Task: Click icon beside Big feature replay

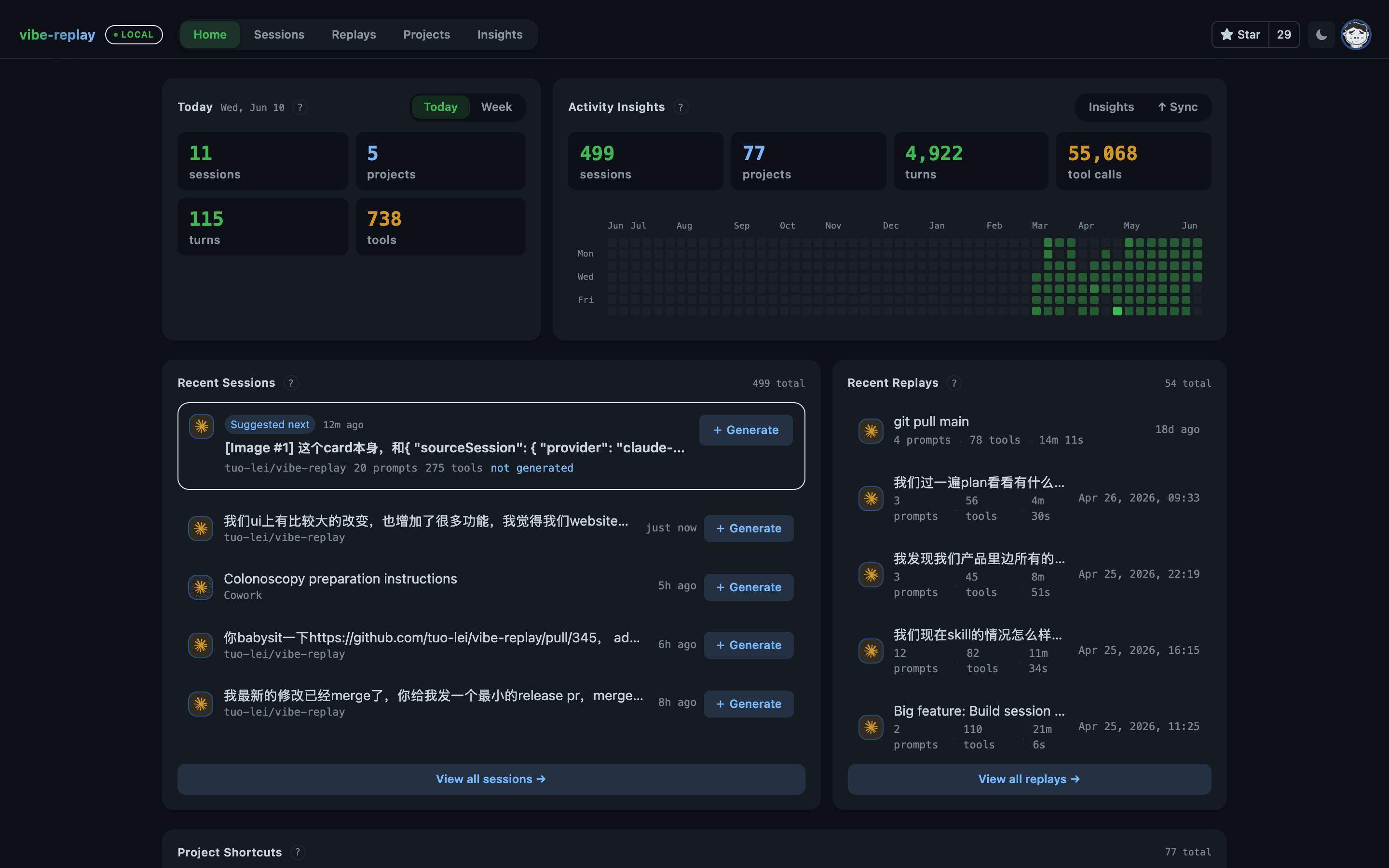Action: [871, 727]
